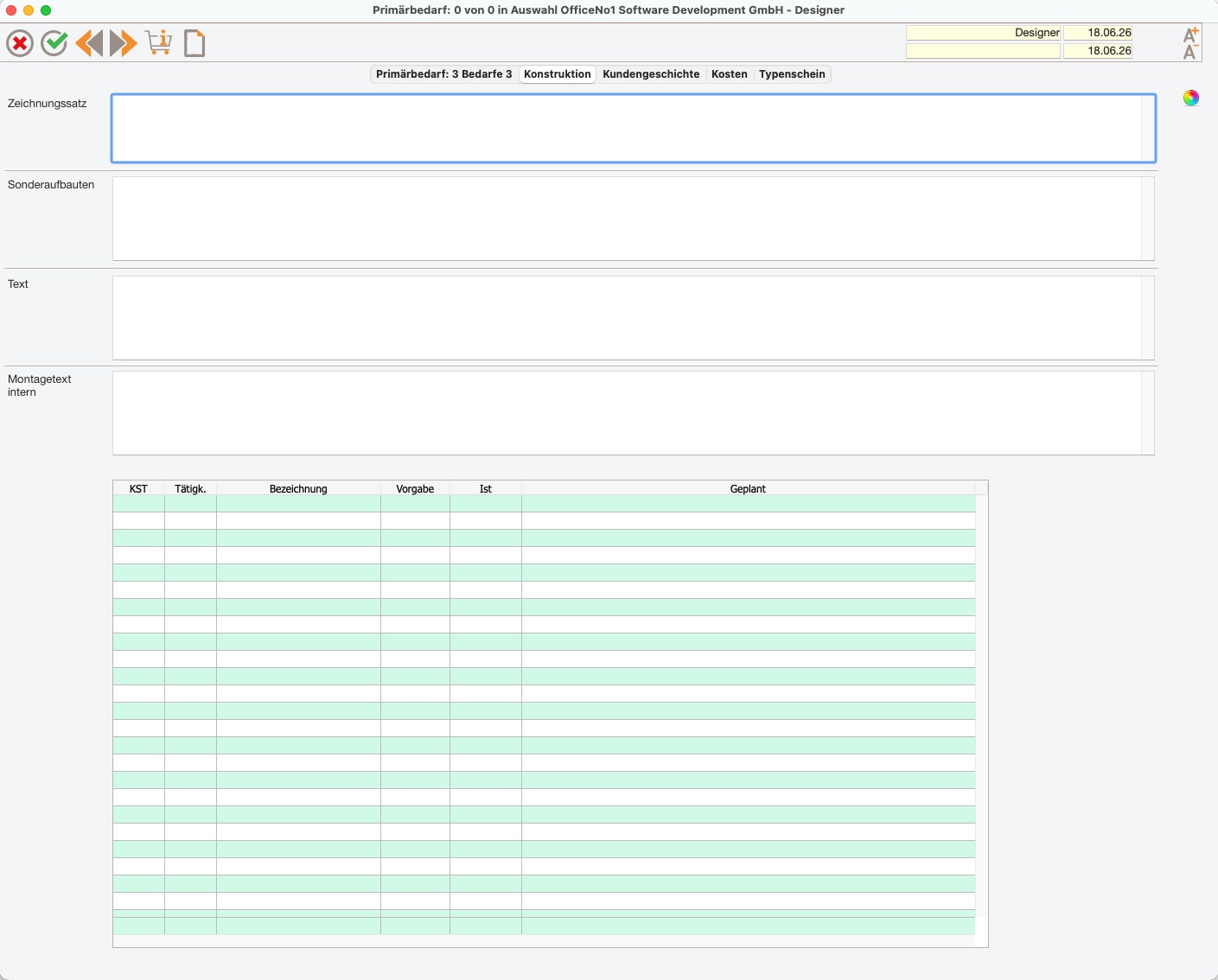Click the Vorgabe column header
This screenshot has width=1218, height=980.
pos(415,489)
